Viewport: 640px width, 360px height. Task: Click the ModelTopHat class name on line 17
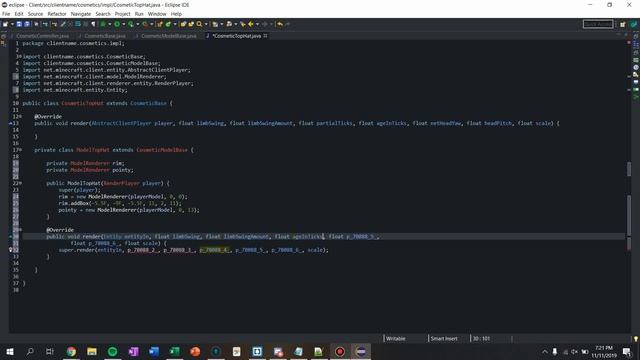tap(93, 150)
